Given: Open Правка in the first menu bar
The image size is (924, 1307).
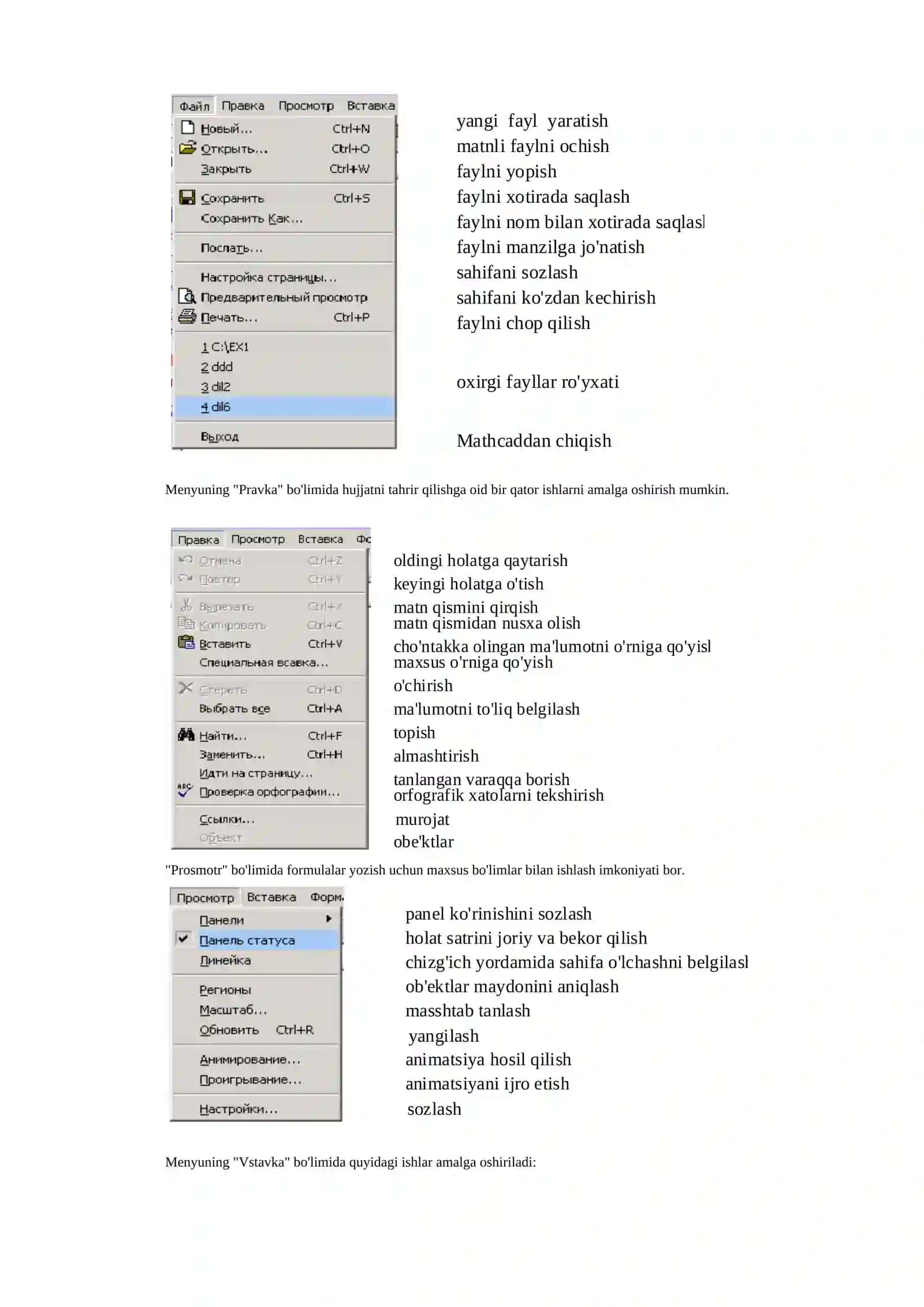Looking at the screenshot, I should pyautogui.click(x=243, y=106).
